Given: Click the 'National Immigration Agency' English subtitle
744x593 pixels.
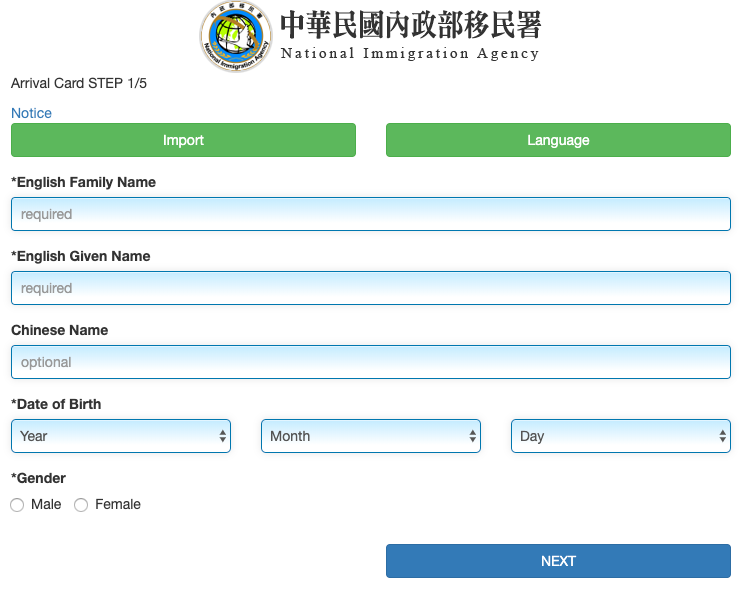Looking at the screenshot, I should click(x=410, y=54).
